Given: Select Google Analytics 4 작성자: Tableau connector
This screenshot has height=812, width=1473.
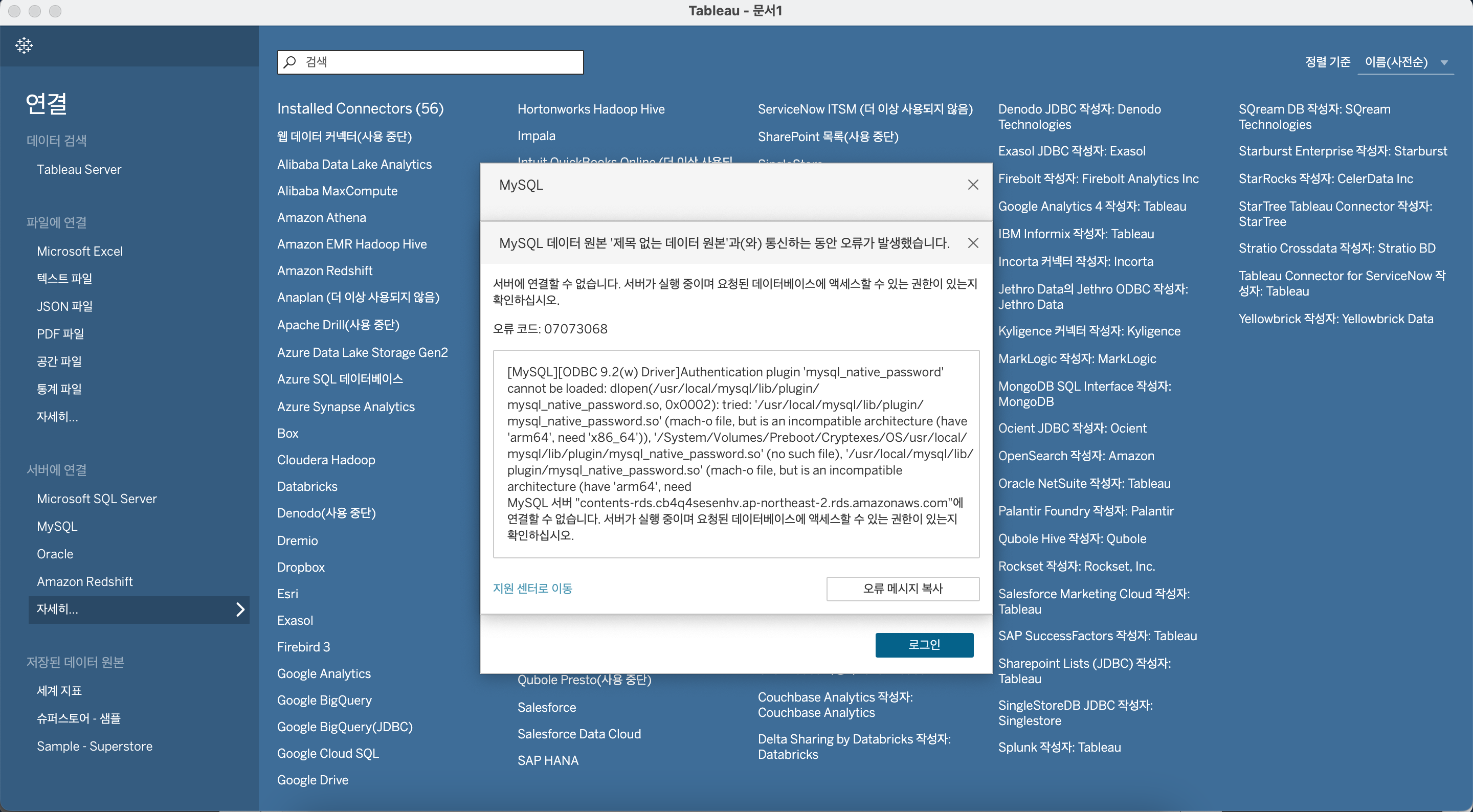Looking at the screenshot, I should click(1091, 207).
